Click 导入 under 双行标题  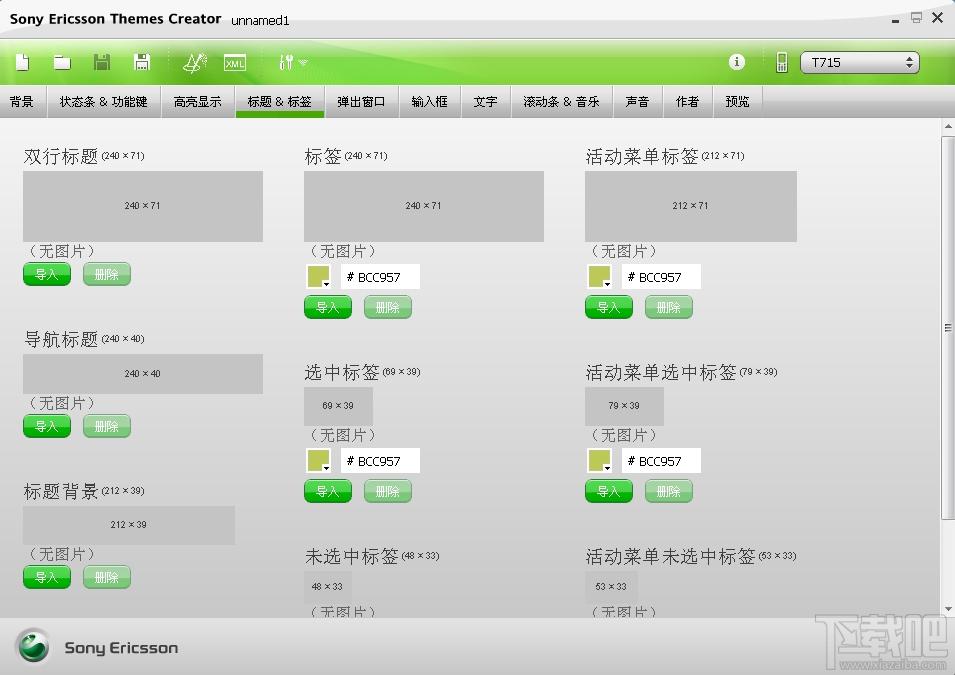pos(47,274)
